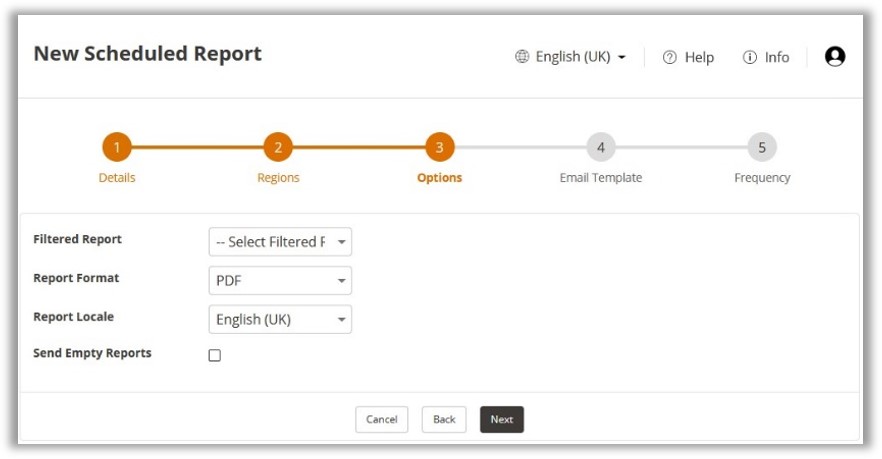
Task: Expand the Filtered Report dropdown
Action: (280, 242)
